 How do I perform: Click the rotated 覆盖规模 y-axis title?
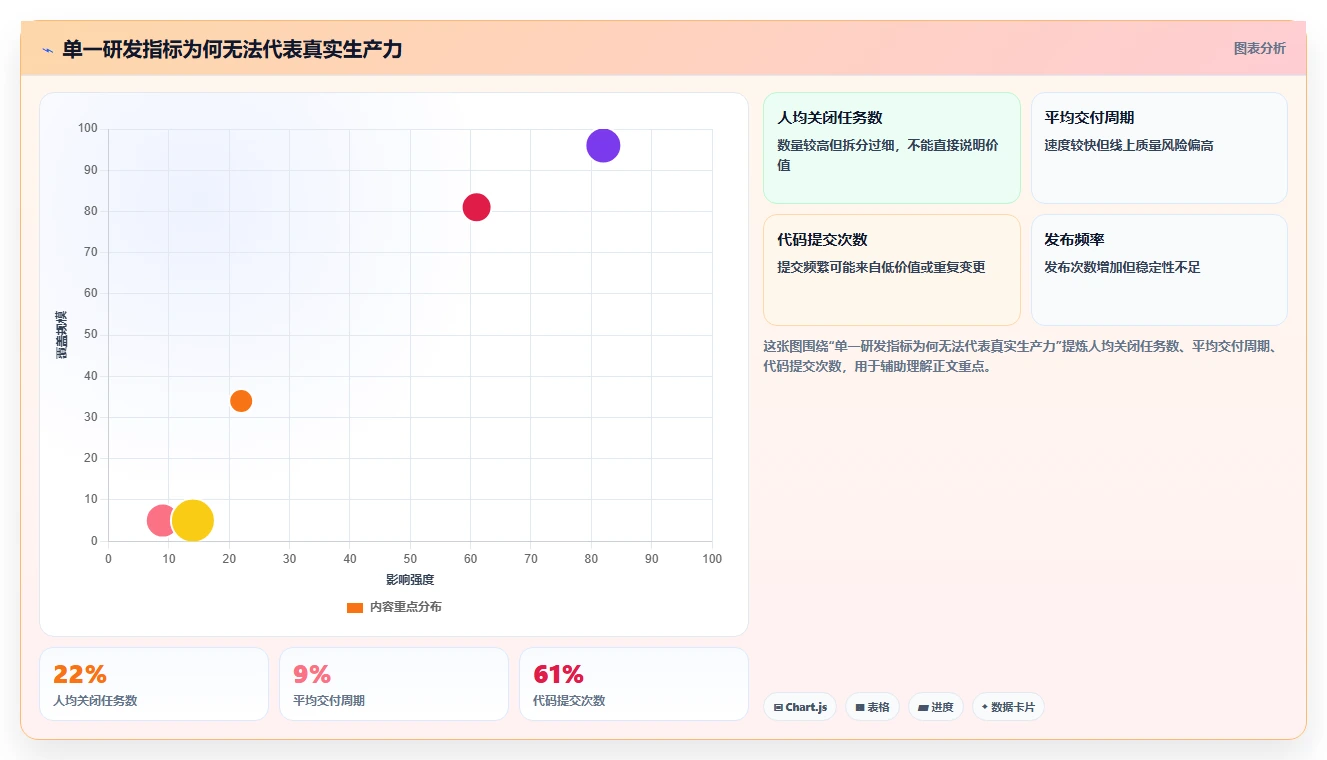tap(61, 335)
